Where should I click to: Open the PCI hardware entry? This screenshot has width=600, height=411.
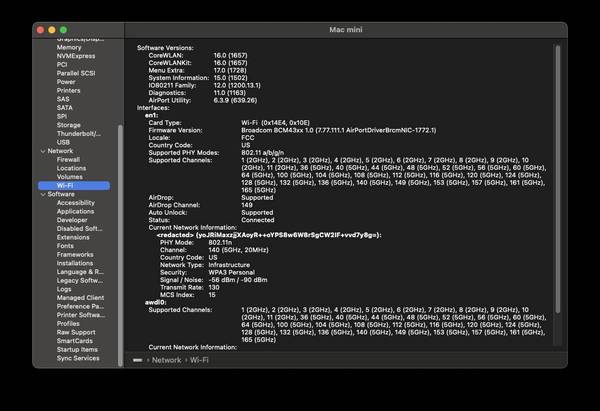(x=62, y=65)
